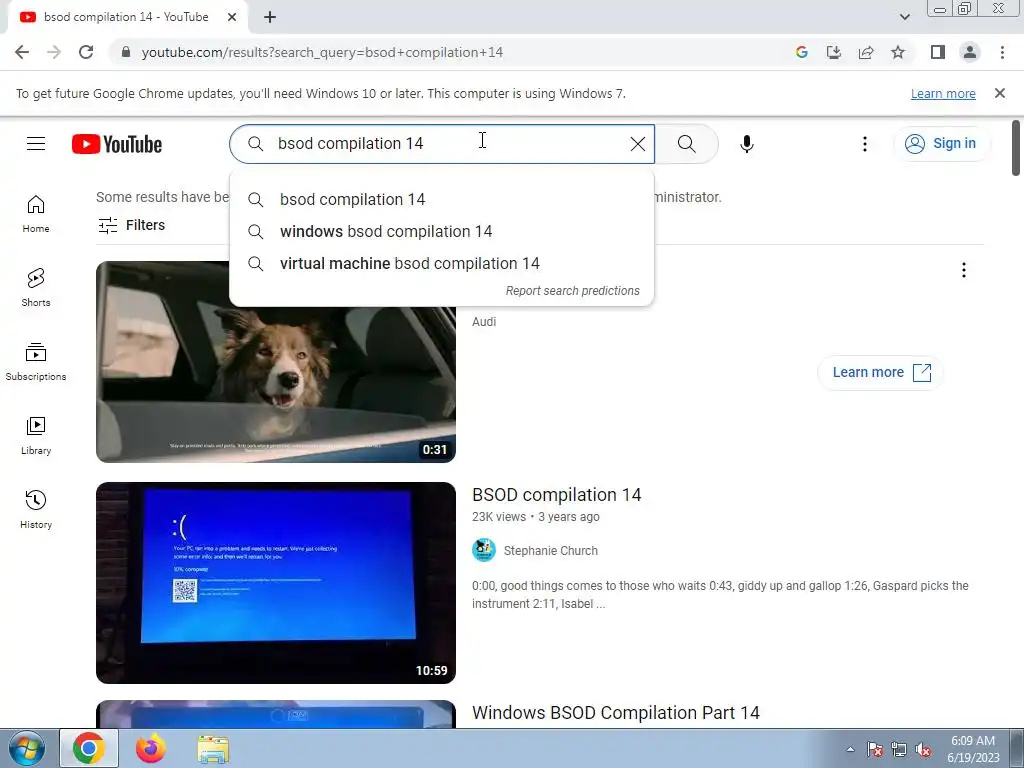
Task: Show hidden tray icons arrow
Action: click(x=850, y=749)
